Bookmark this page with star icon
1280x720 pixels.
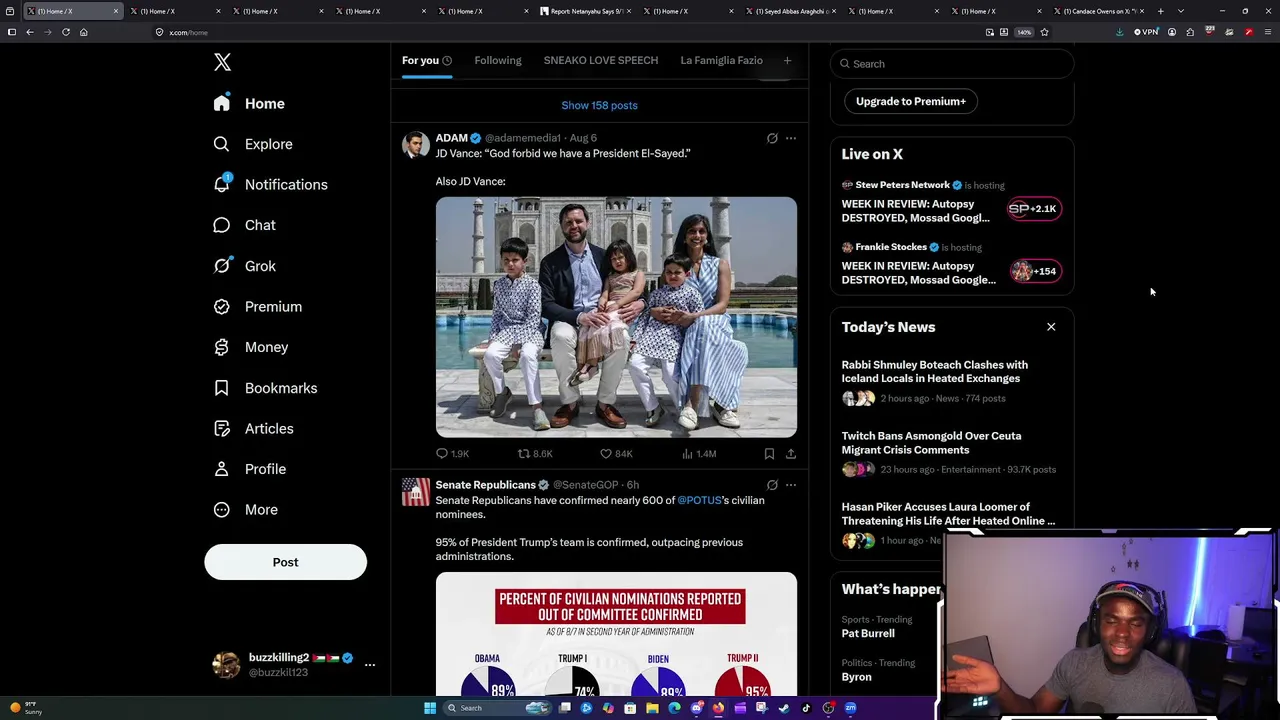(x=1044, y=32)
